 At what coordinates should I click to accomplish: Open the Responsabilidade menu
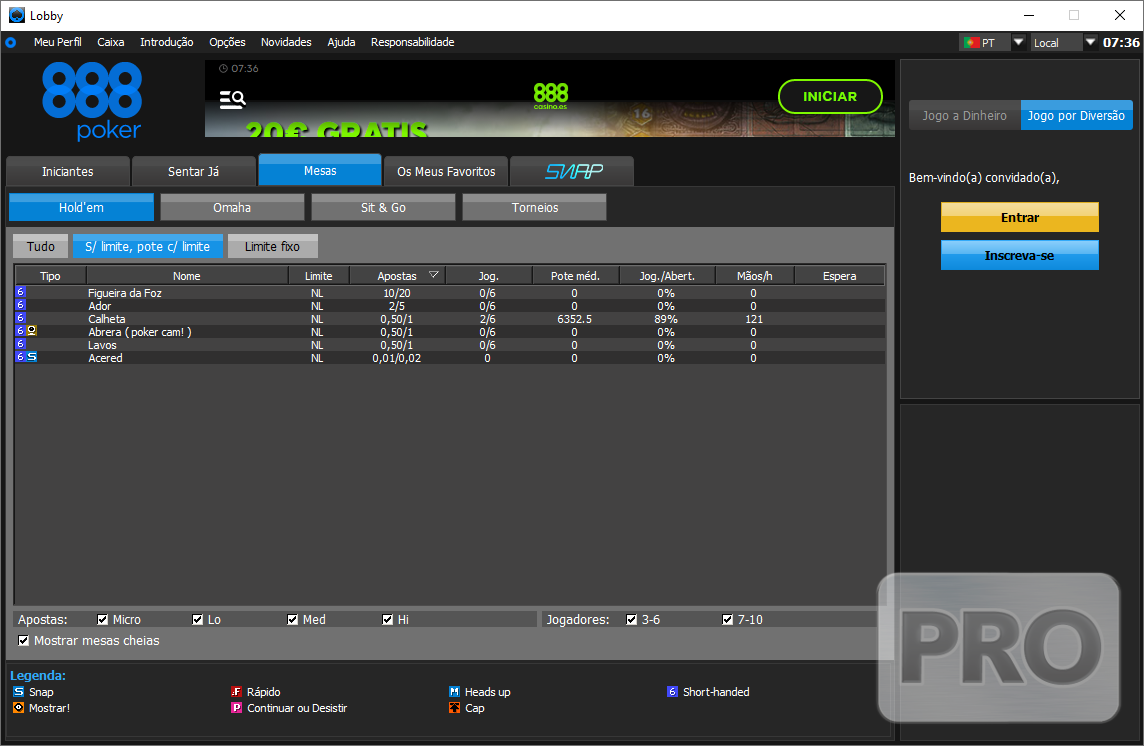point(413,42)
